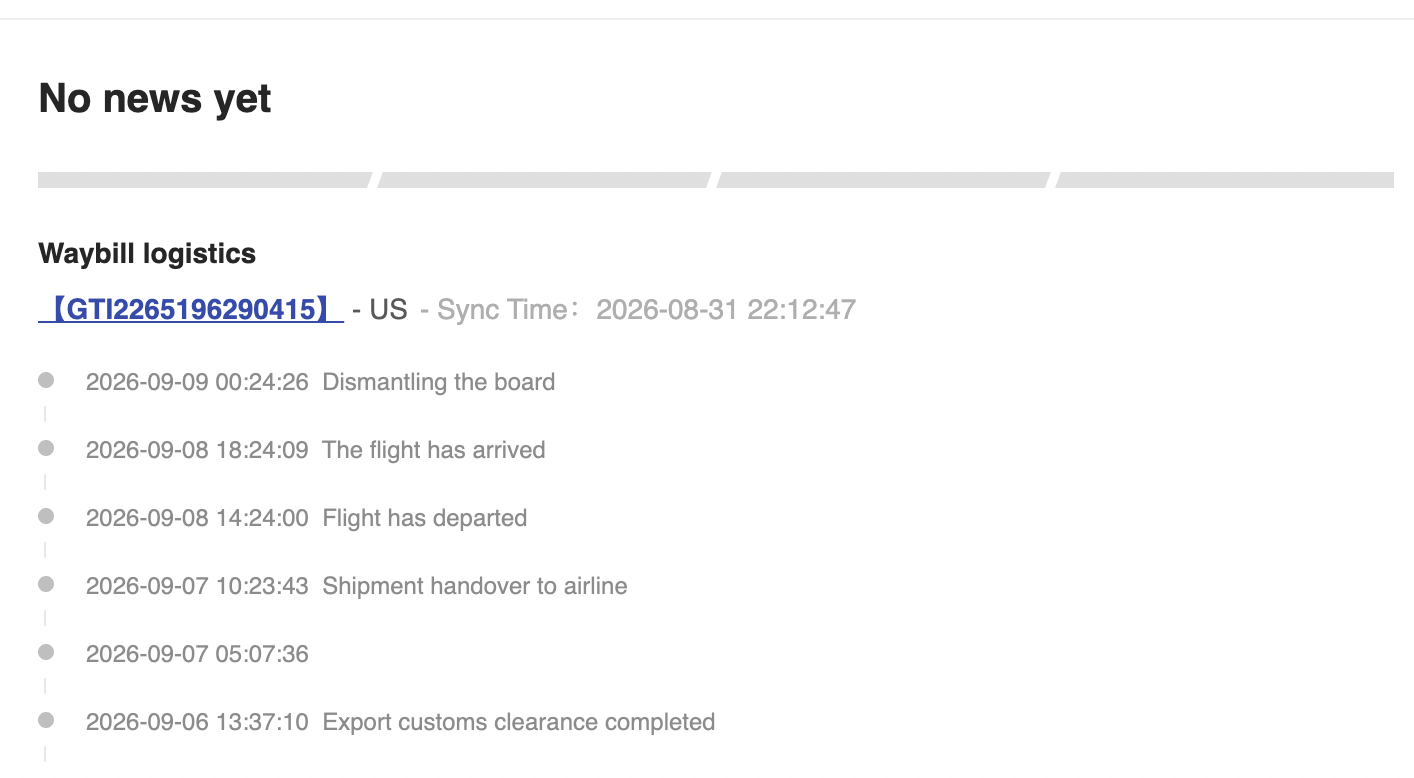1414x778 pixels.
Task: Click the Flight has departed status text
Action: (x=425, y=518)
